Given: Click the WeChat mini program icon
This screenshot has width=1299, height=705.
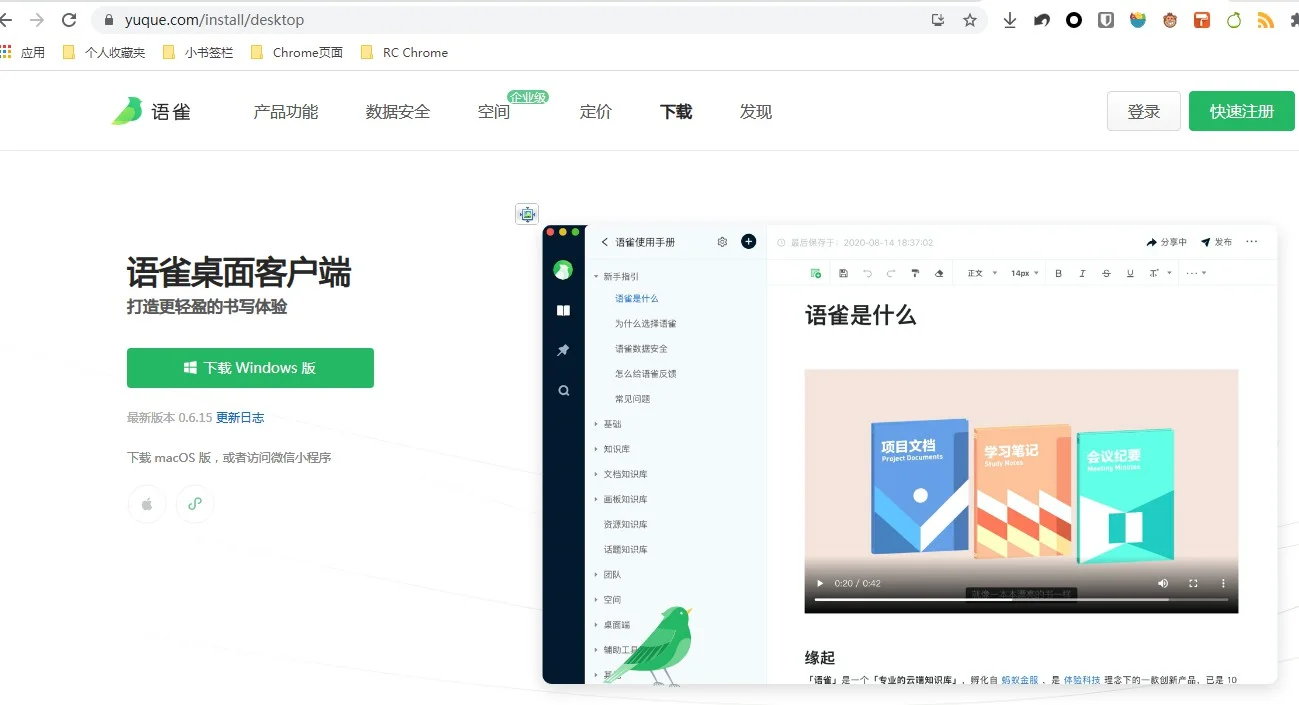Looking at the screenshot, I should 195,504.
